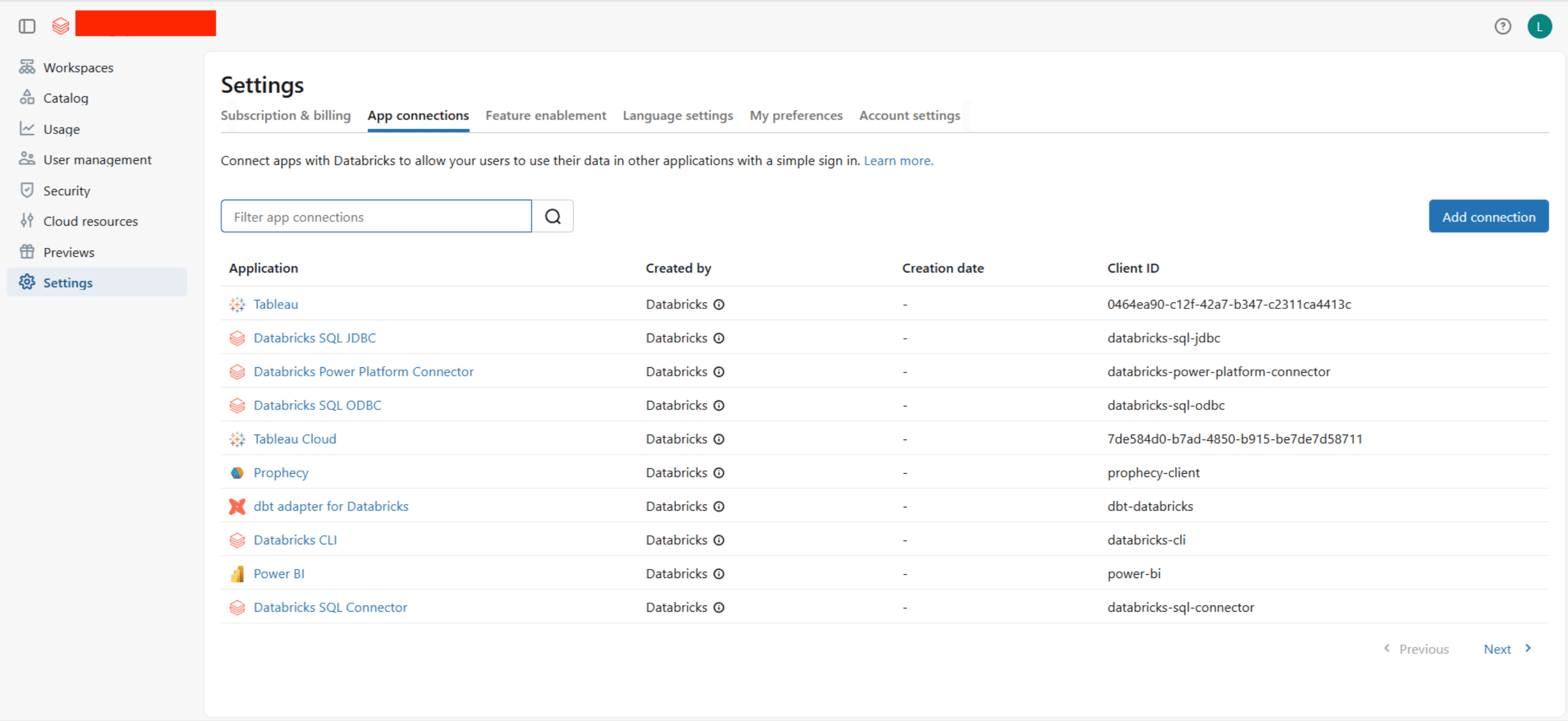
Task: Click the Cloud resources icon
Action: (x=27, y=220)
